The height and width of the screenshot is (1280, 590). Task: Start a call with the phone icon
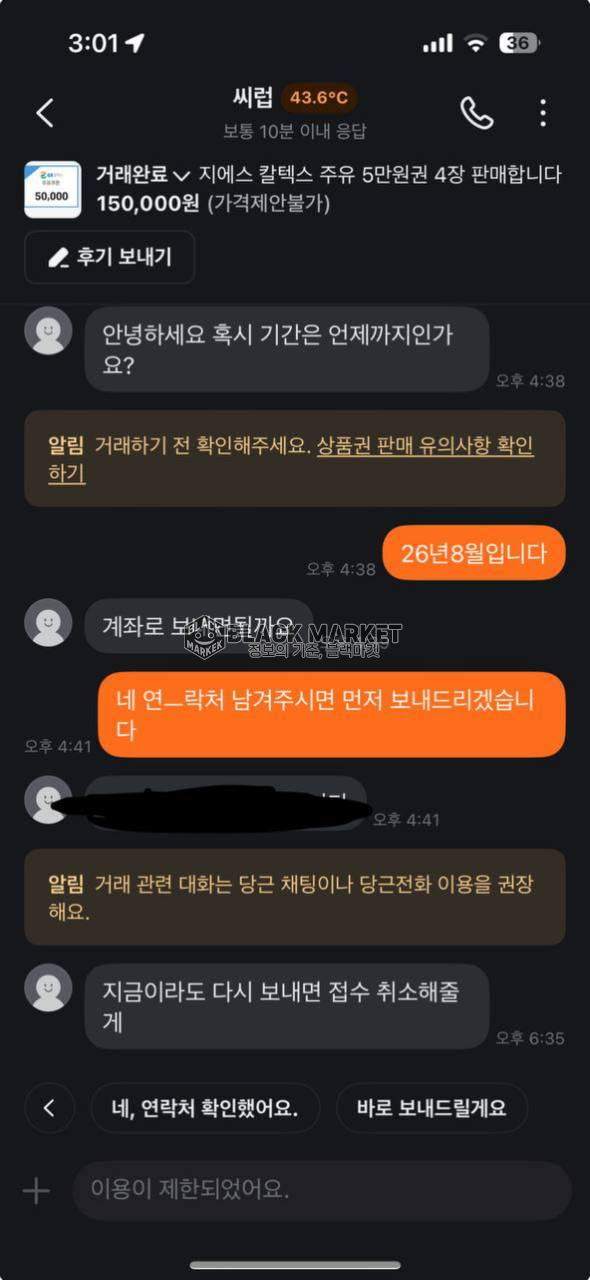point(477,113)
